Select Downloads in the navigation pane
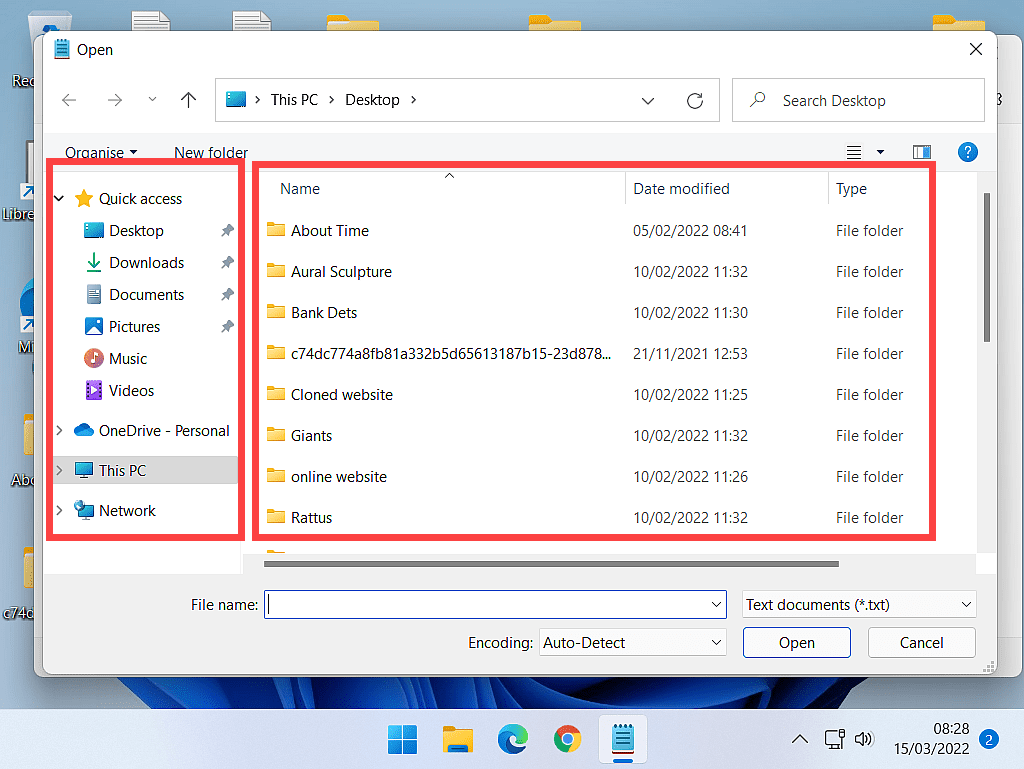1024x769 pixels. pyautogui.click(x=146, y=263)
